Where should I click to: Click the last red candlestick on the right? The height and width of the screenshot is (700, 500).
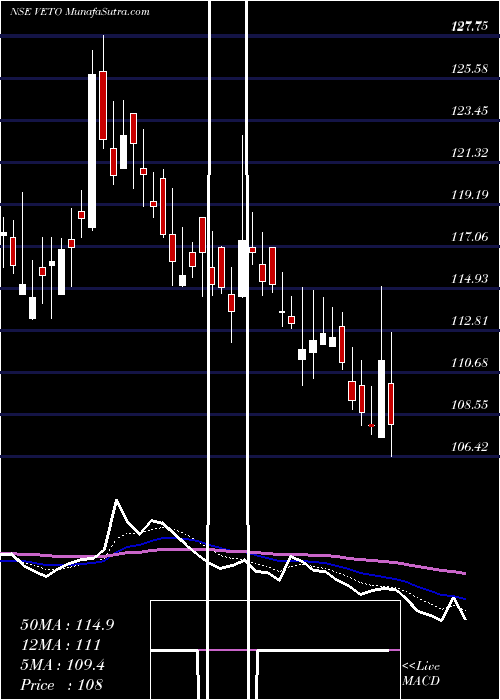click(x=392, y=404)
